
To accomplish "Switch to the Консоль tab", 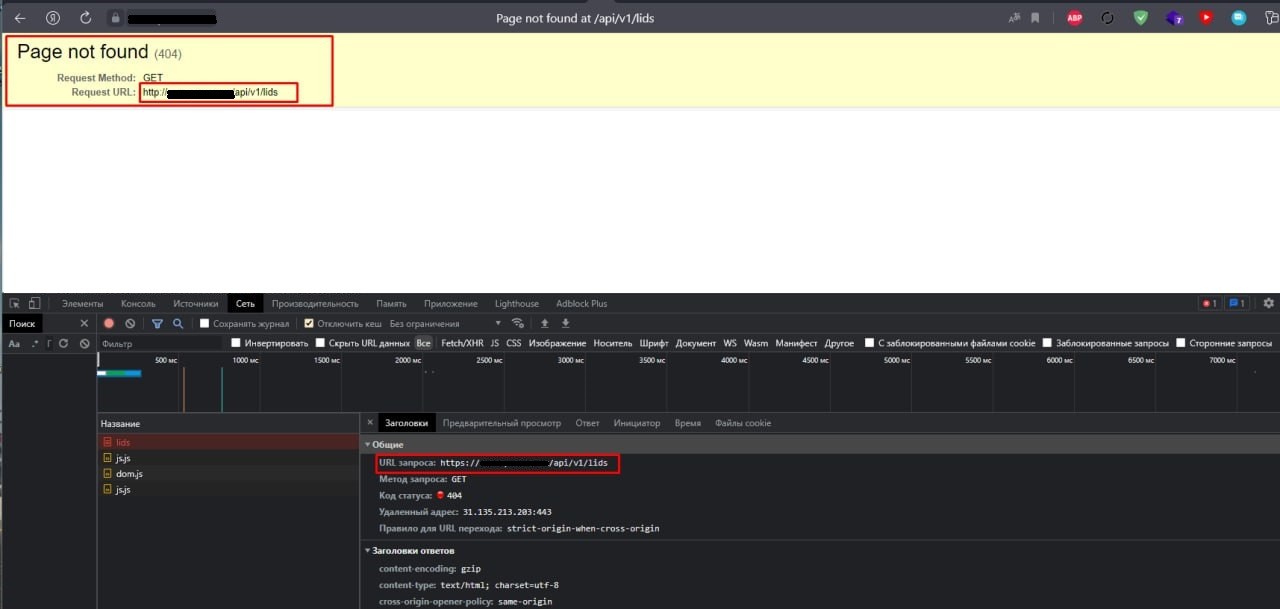I will pos(138,304).
